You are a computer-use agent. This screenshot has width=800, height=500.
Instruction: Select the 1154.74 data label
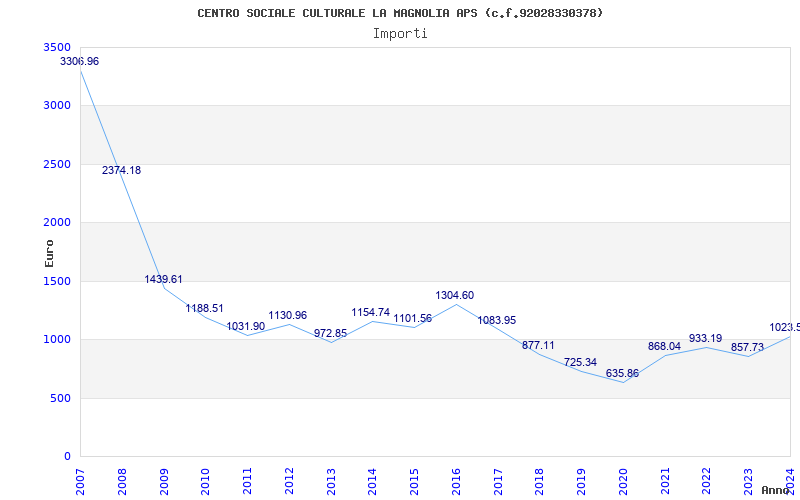tap(371, 312)
